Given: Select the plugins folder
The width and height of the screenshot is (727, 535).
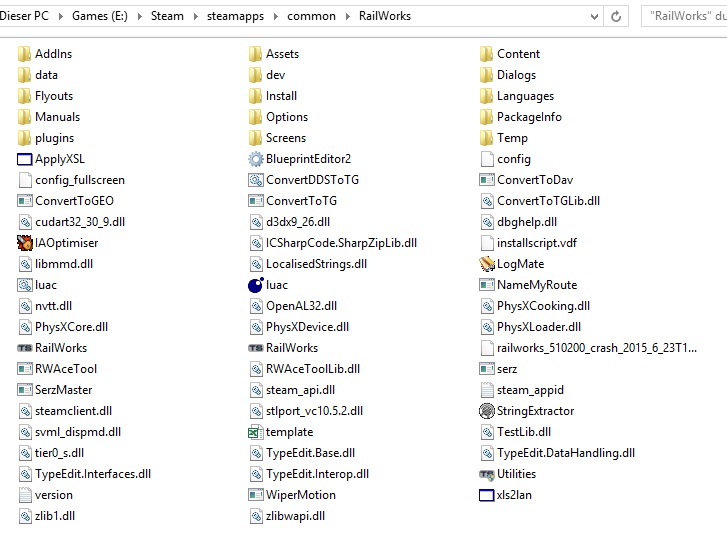Looking at the screenshot, I should tap(45, 138).
